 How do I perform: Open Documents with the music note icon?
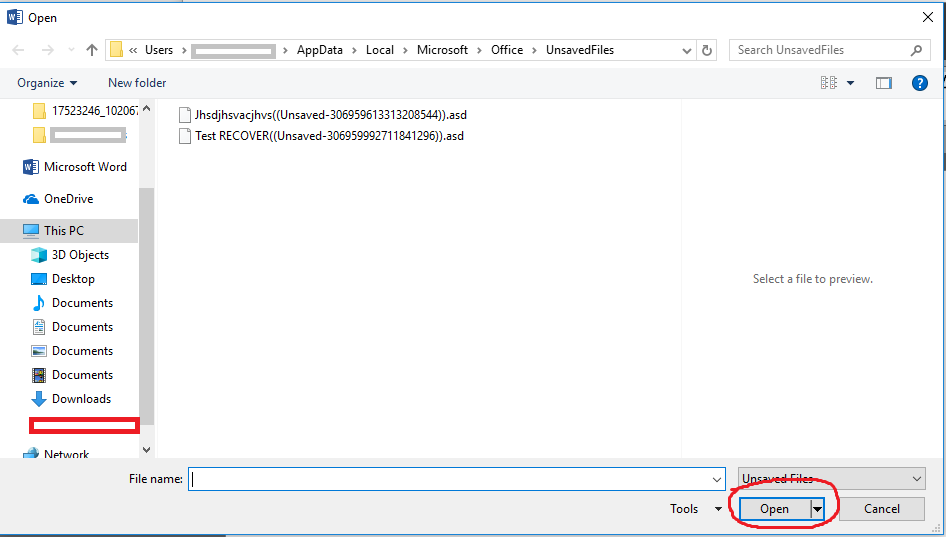[x=72, y=303]
